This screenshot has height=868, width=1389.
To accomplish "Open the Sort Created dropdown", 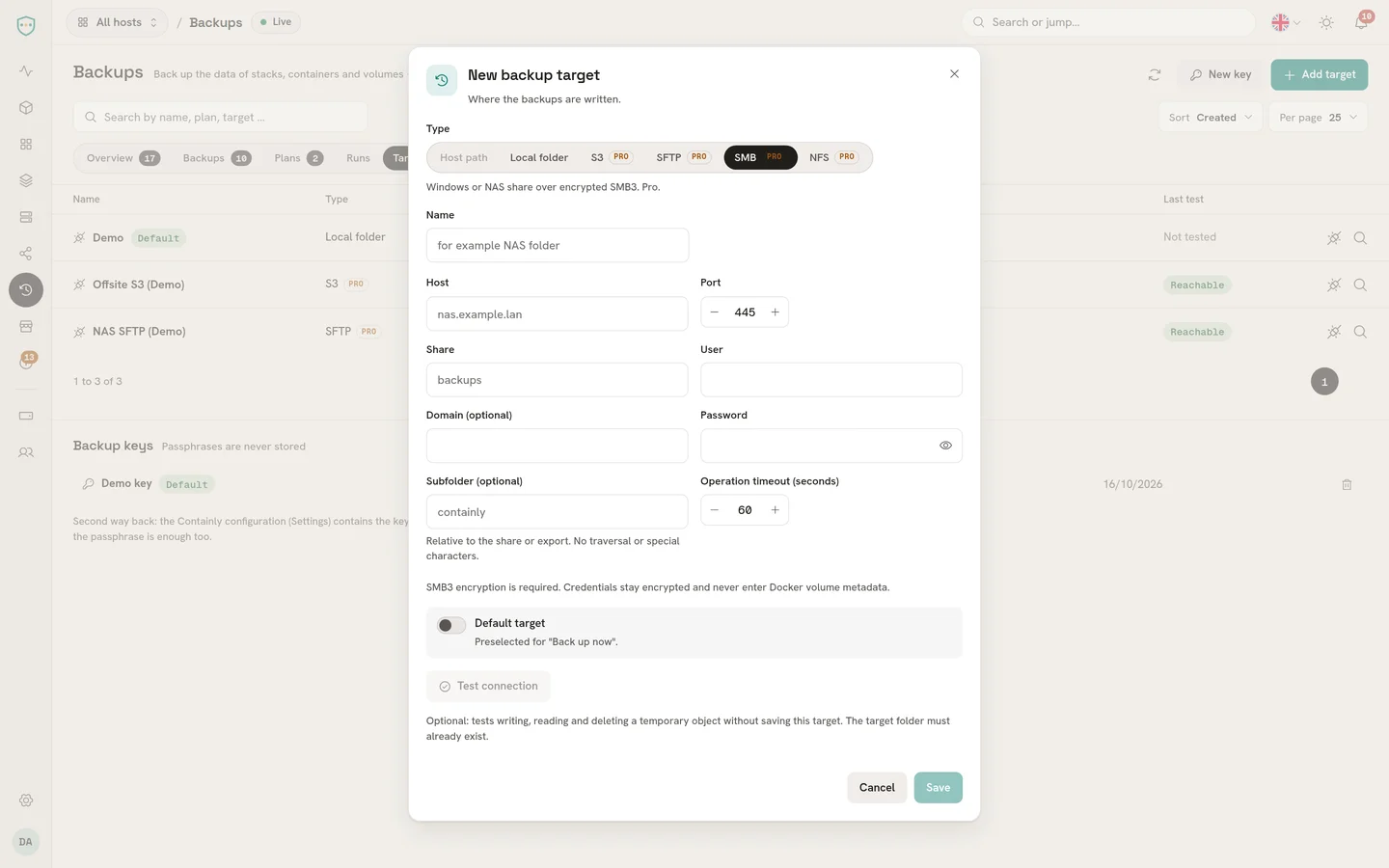I will [1211, 118].
